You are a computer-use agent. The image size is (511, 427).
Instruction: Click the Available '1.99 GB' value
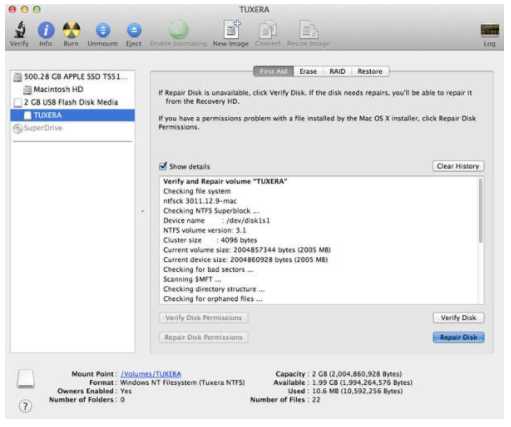[362, 382]
